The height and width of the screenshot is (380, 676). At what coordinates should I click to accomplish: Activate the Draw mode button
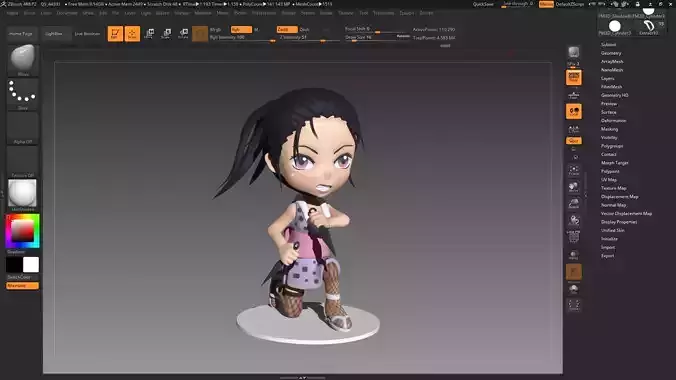coord(132,34)
